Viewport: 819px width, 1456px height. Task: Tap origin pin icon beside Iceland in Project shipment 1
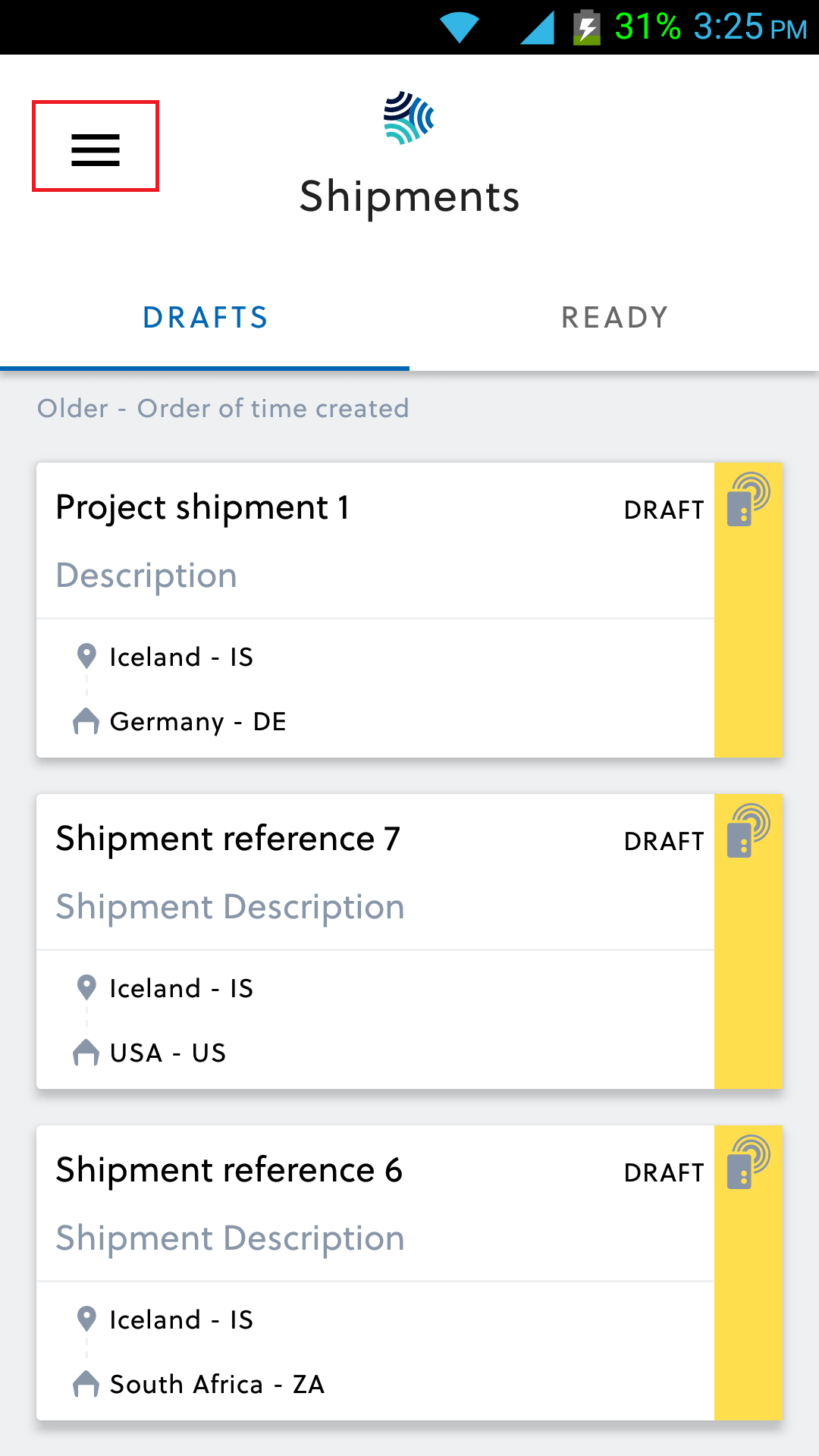[86, 656]
